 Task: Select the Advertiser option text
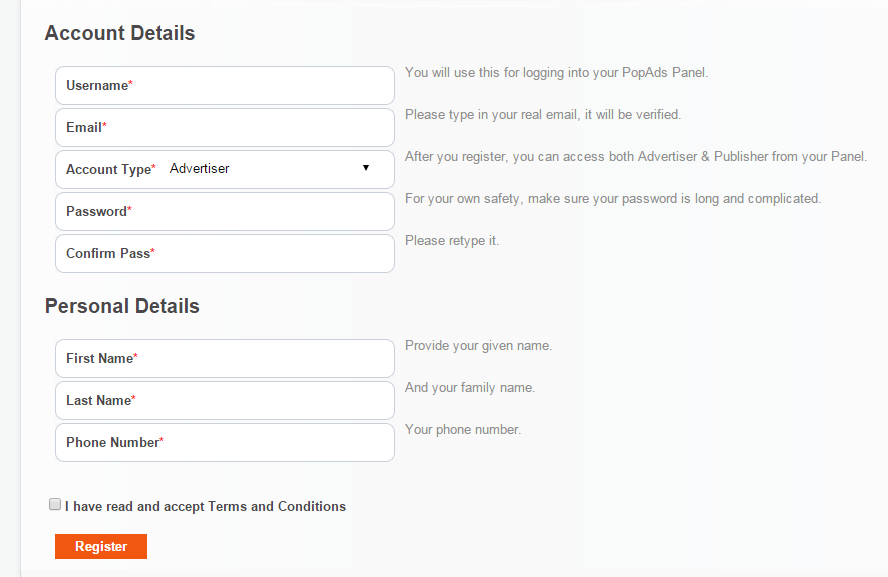[x=200, y=169]
